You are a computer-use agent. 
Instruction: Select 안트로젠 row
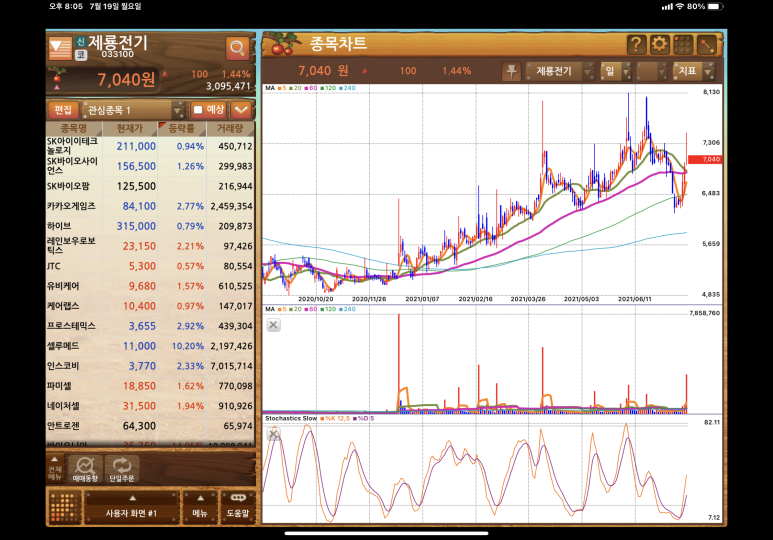point(150,426)
